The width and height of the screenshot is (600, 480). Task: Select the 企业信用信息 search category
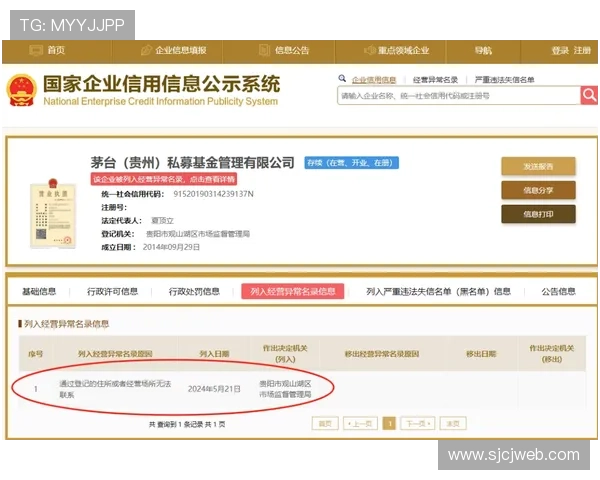pos(374,80)
